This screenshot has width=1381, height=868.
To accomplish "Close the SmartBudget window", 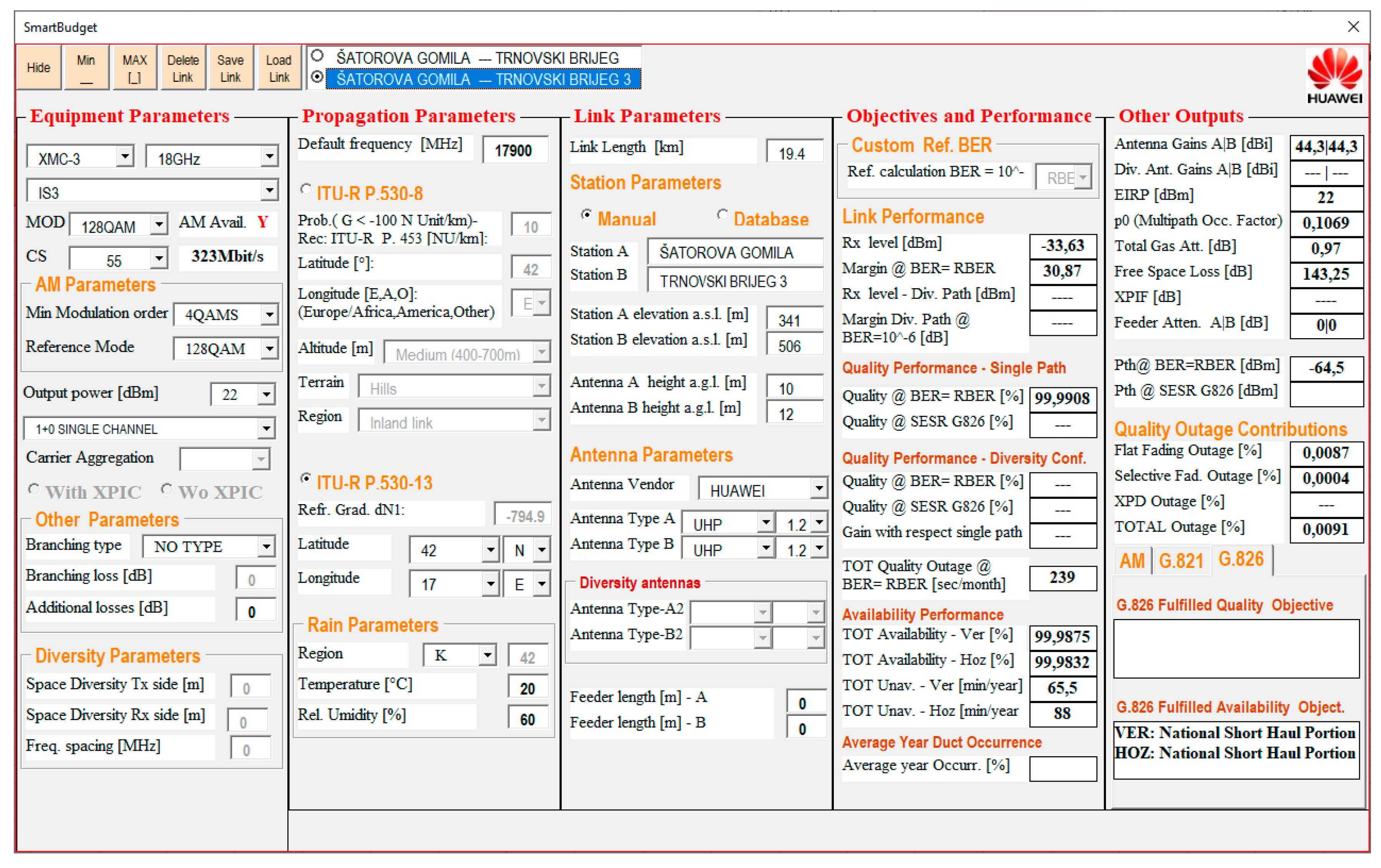I will coord(1353,27).
